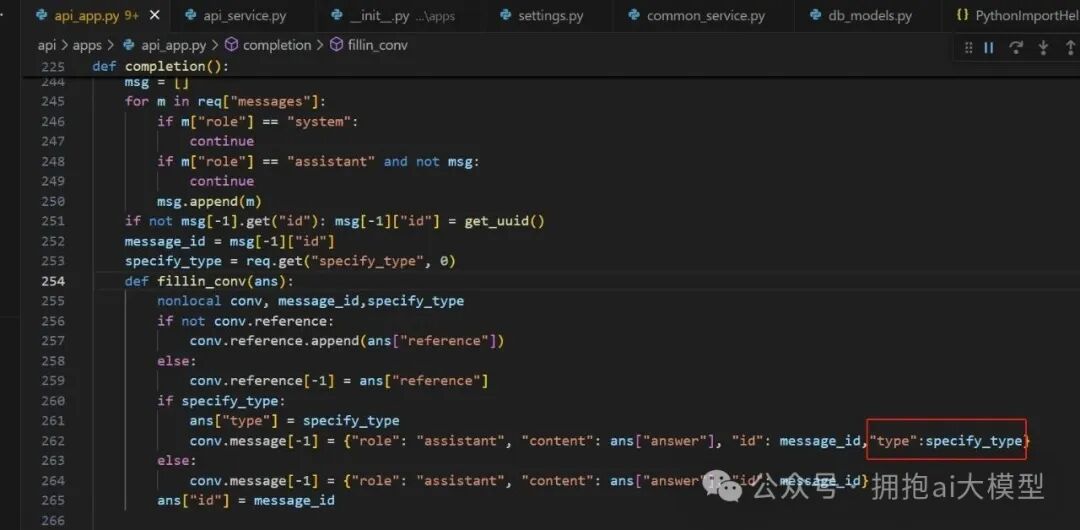Click line number 266 in the gutter
Viewport: 1080px width, 530px height.
click(53, 520)
